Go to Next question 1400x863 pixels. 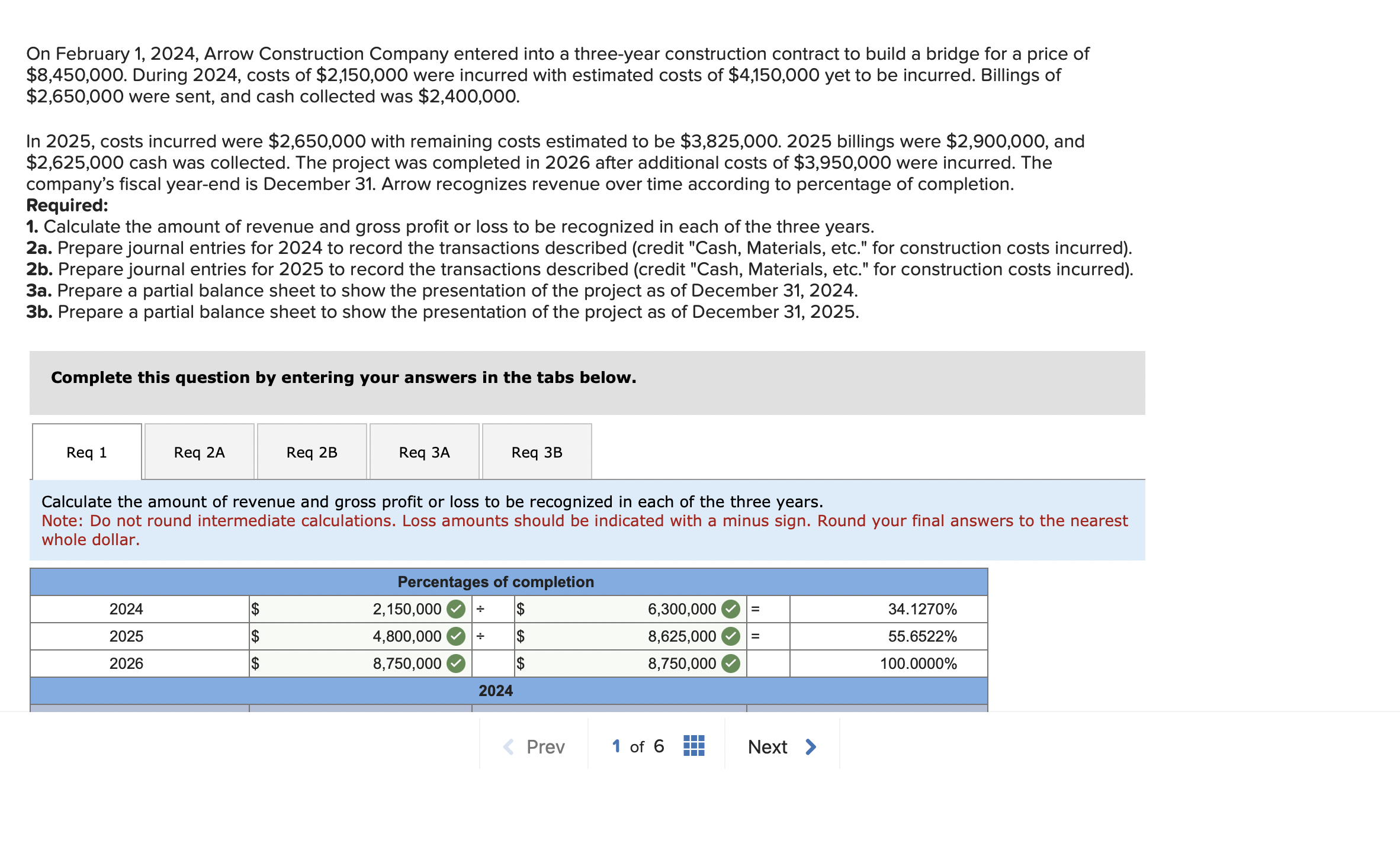pos(768,746)
